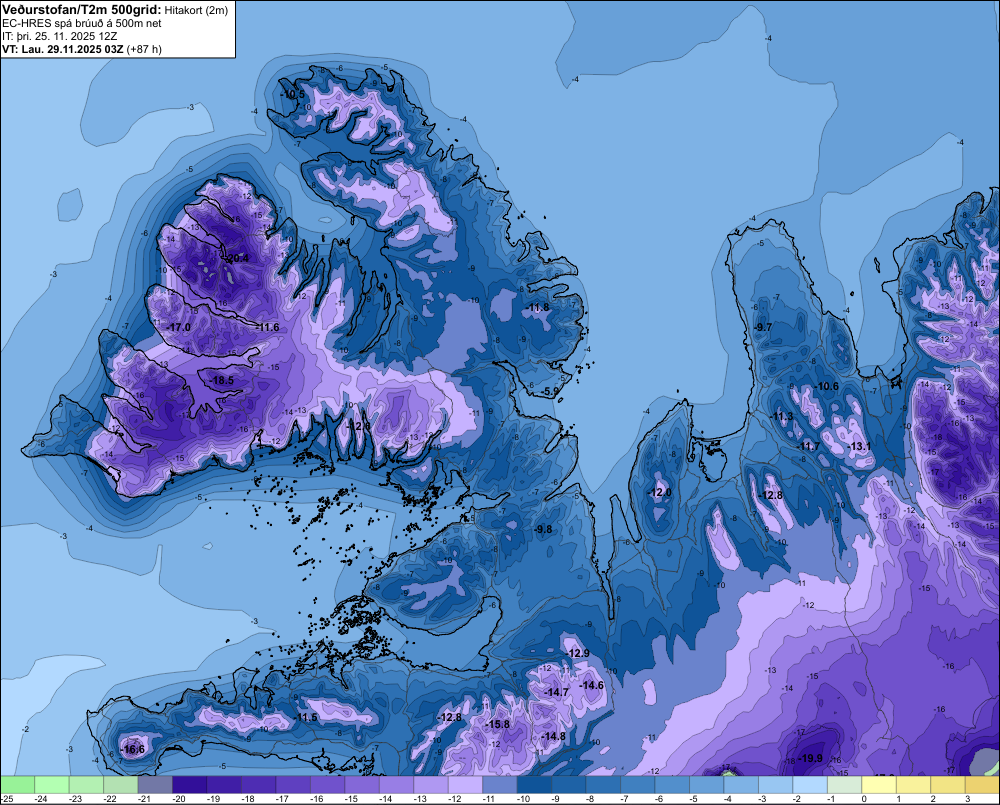The width and height of the screenshot is (1000, 805).
Task: Select the -16.6 temperature at the southwest tip
Action: 133,750
